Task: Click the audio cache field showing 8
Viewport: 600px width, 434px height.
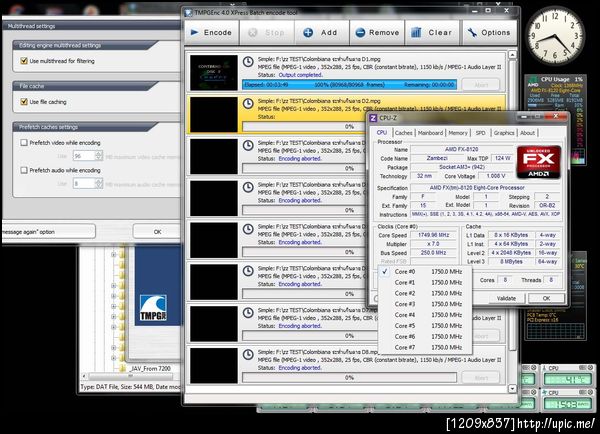Action: [x=84, y=184]
